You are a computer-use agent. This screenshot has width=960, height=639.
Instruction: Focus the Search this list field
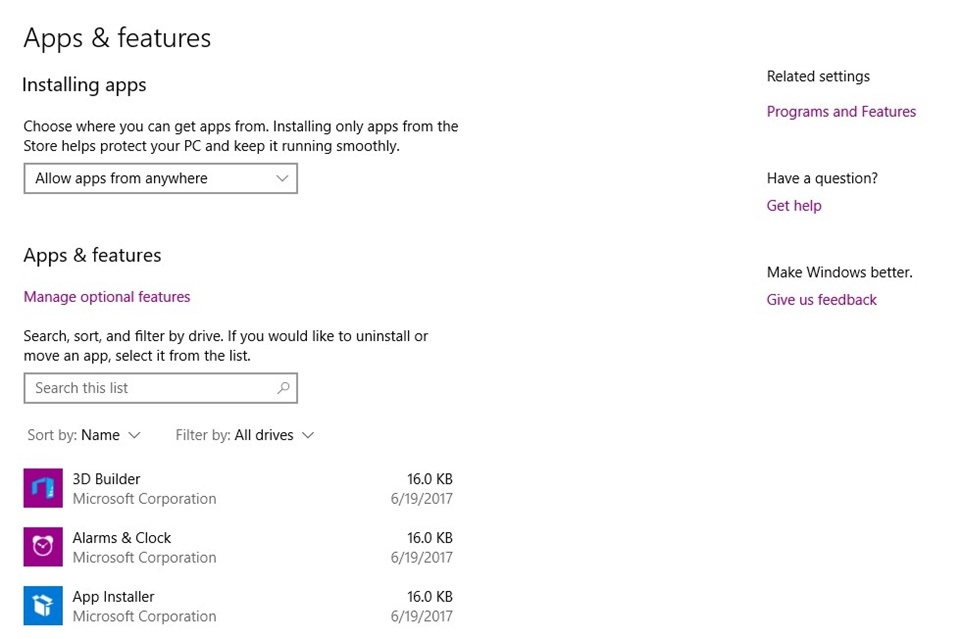point(150,388)
